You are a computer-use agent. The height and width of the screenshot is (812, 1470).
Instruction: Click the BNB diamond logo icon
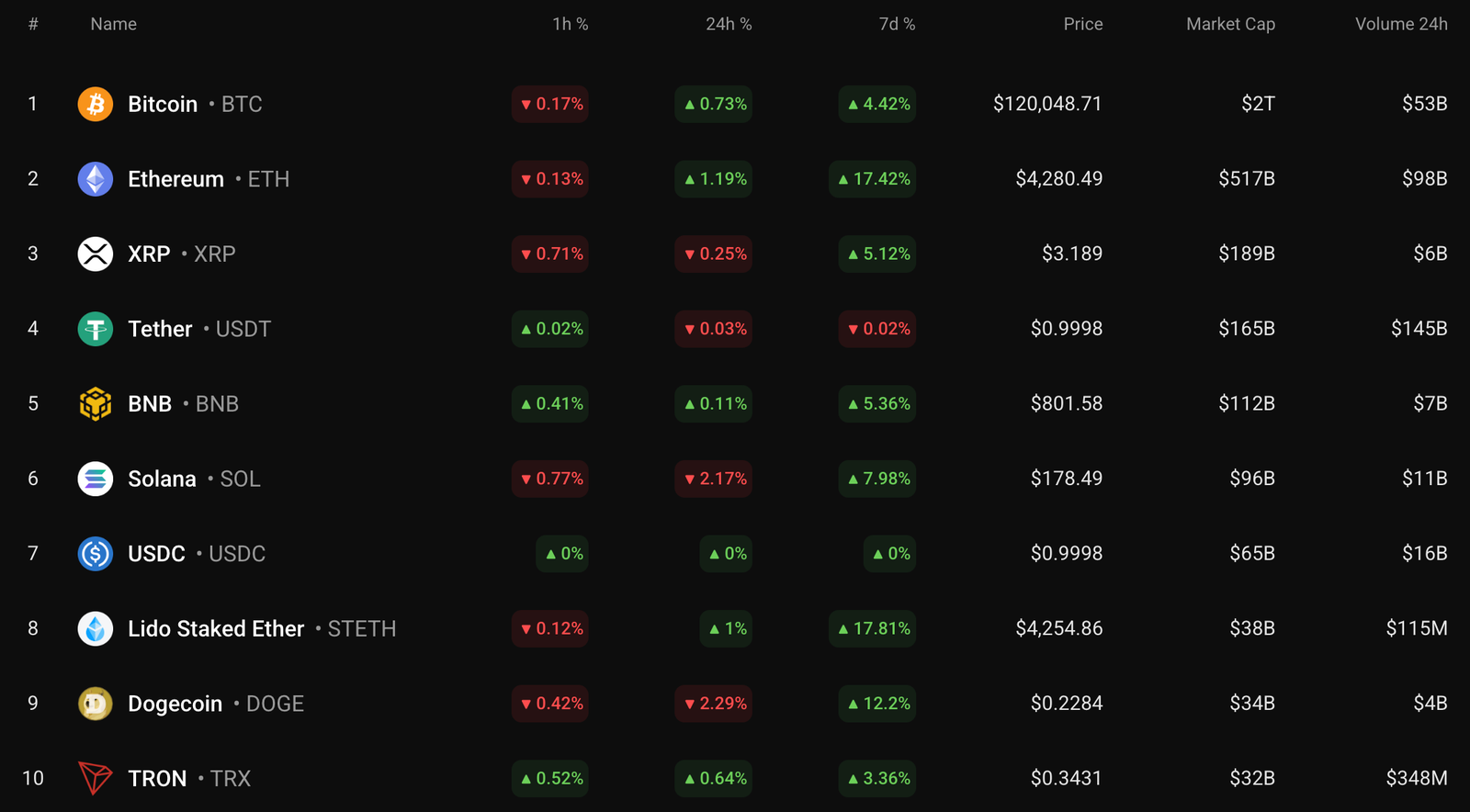point(95,403)
